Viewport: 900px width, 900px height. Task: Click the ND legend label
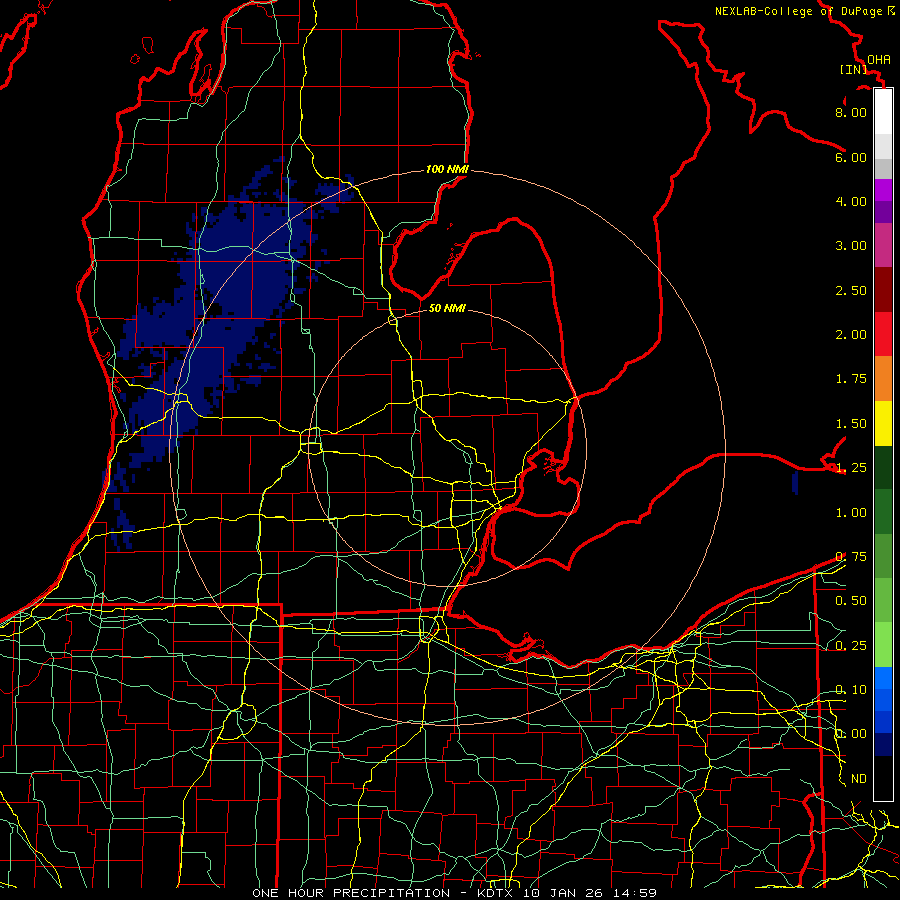click(859, 779)
